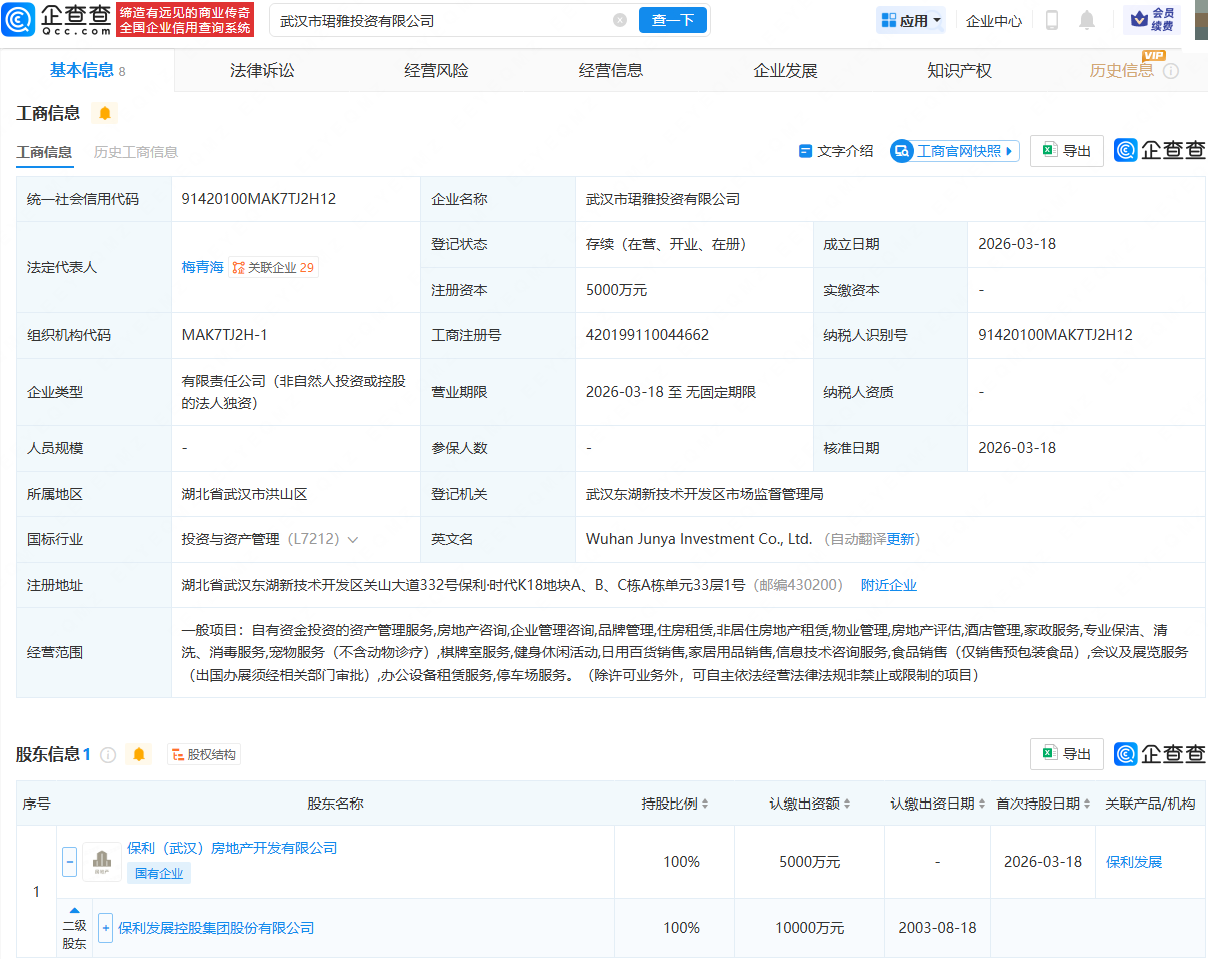Click the 企查查 logo icon top left

(18, 19)
